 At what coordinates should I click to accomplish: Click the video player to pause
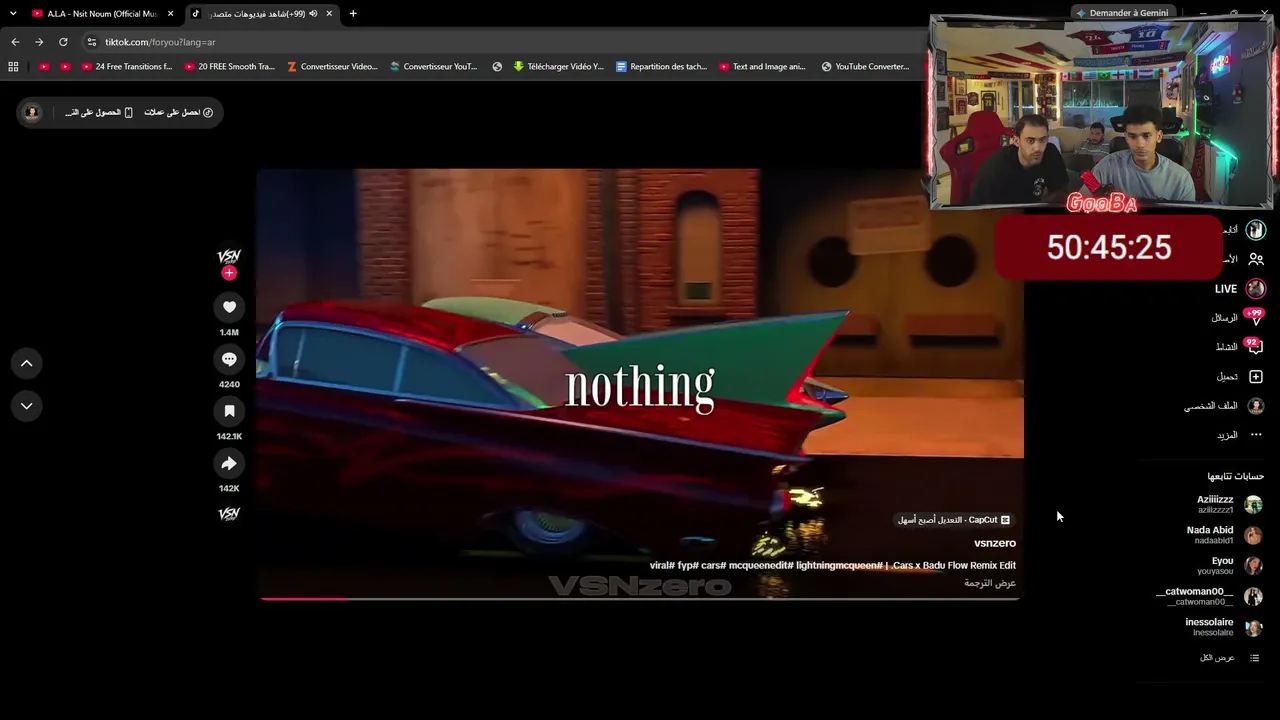click(640, 385)
